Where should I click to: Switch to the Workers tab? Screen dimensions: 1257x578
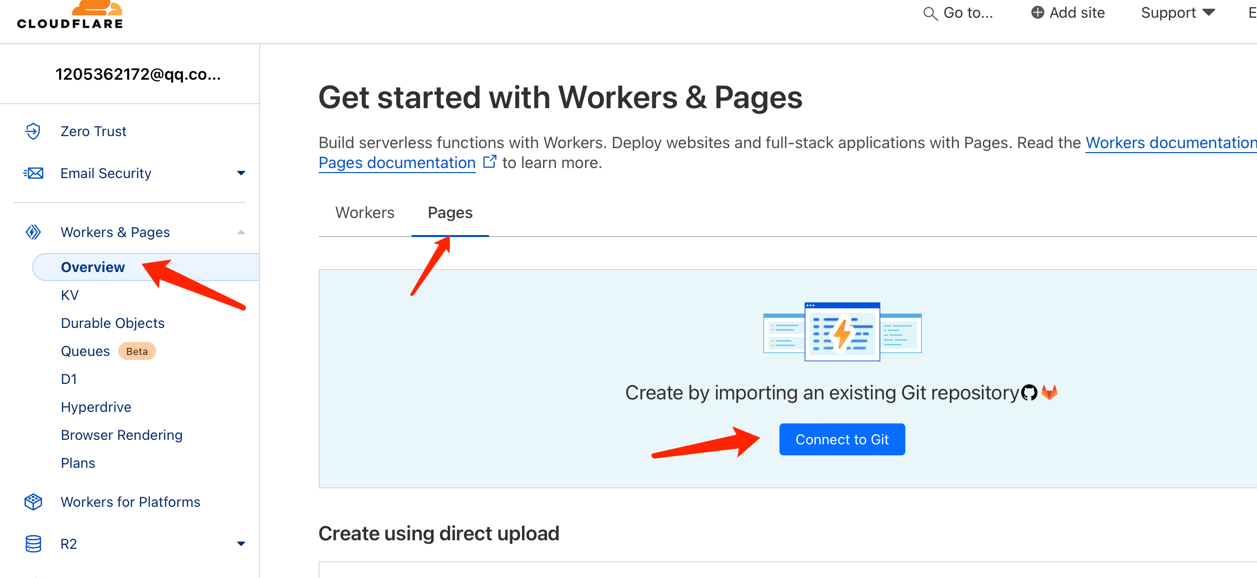tap(365, 213)
